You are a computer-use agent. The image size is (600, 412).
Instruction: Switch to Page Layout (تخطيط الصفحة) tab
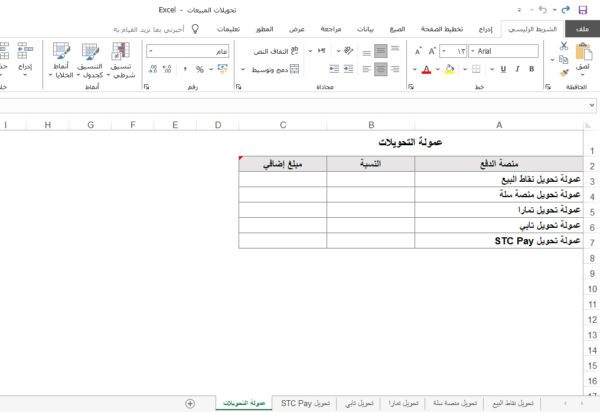point(442,29)
